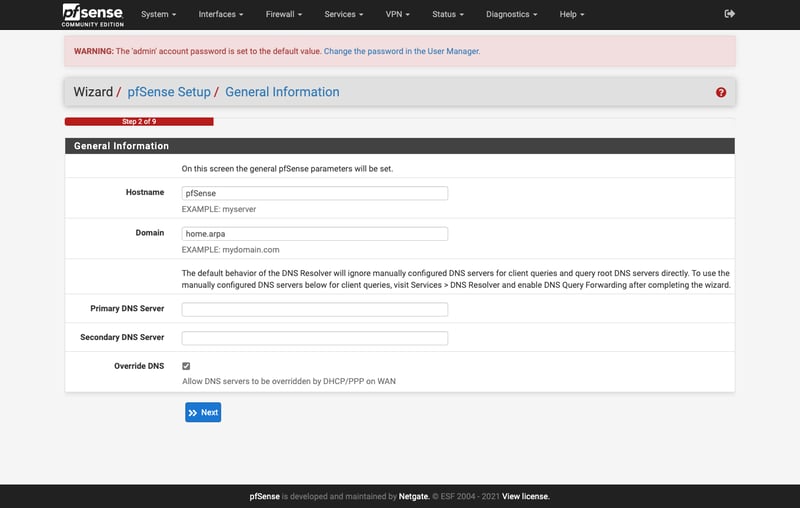
Task: Expand the Help dropdown menu
Action: coord(571,14)
